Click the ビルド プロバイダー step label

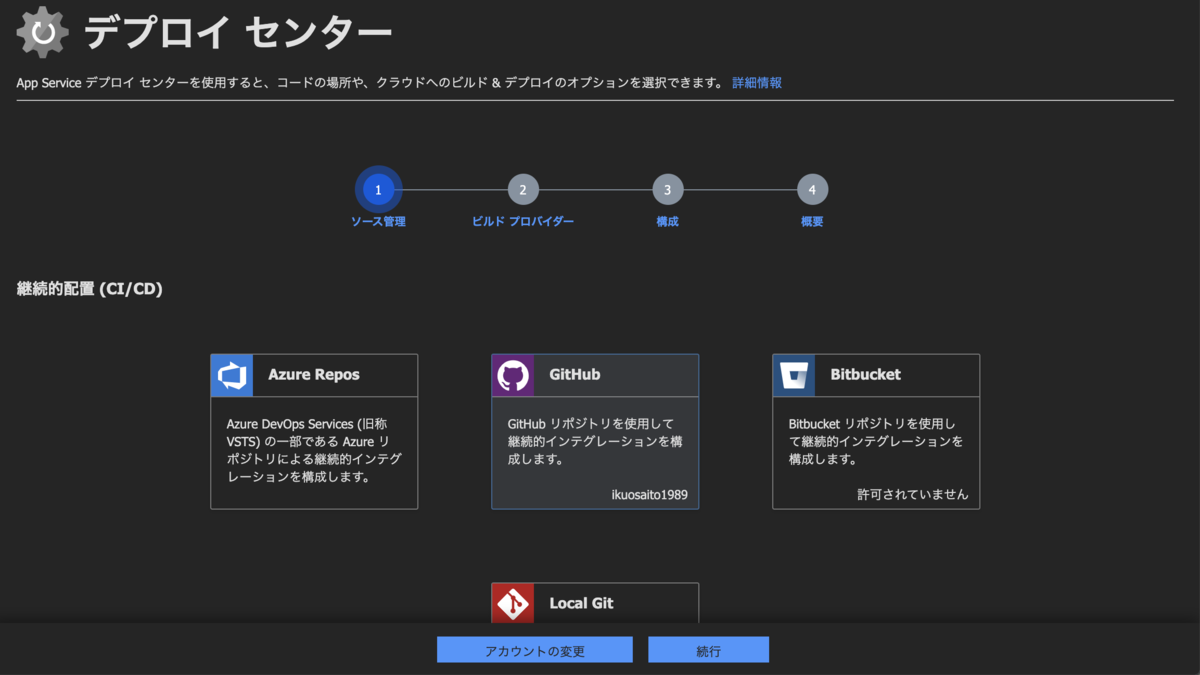coord(523,221)
